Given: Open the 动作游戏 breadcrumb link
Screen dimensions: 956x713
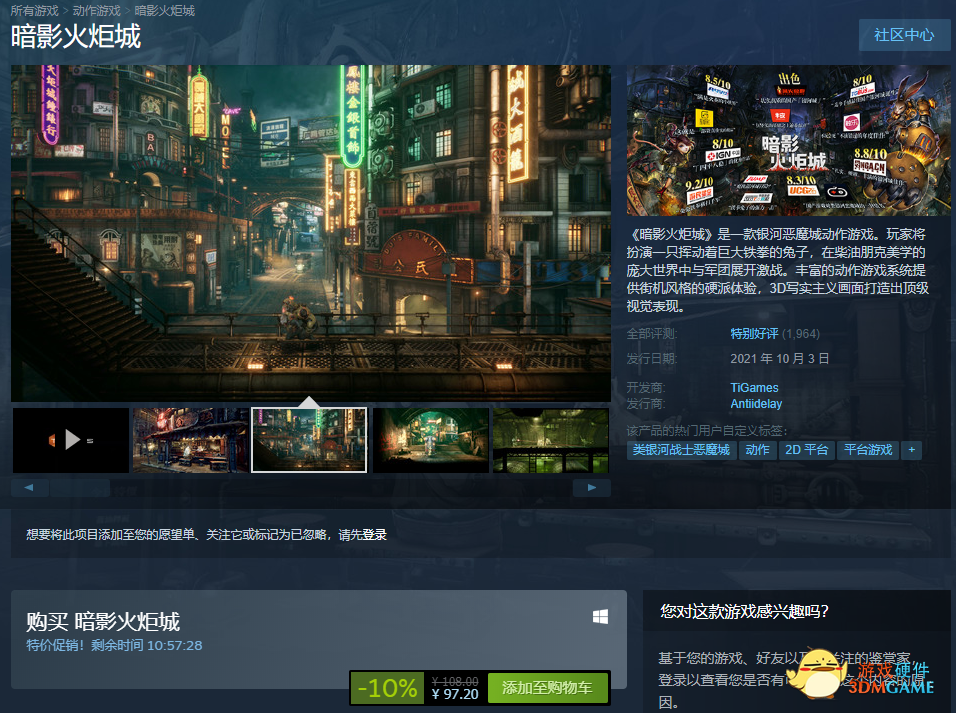Looking at the screenshot, I should 96,10.
